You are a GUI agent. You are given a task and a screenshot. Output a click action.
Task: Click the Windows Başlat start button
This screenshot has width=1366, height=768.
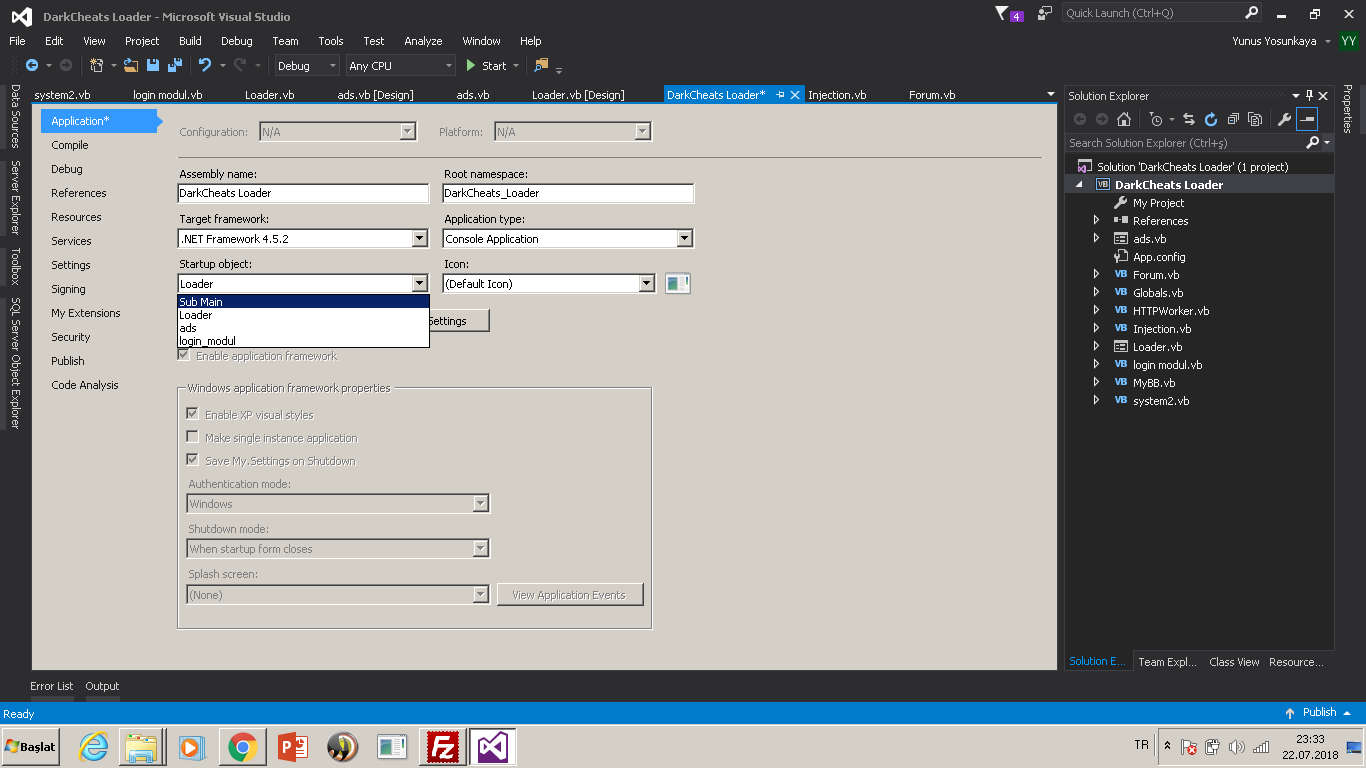point(31,746)
